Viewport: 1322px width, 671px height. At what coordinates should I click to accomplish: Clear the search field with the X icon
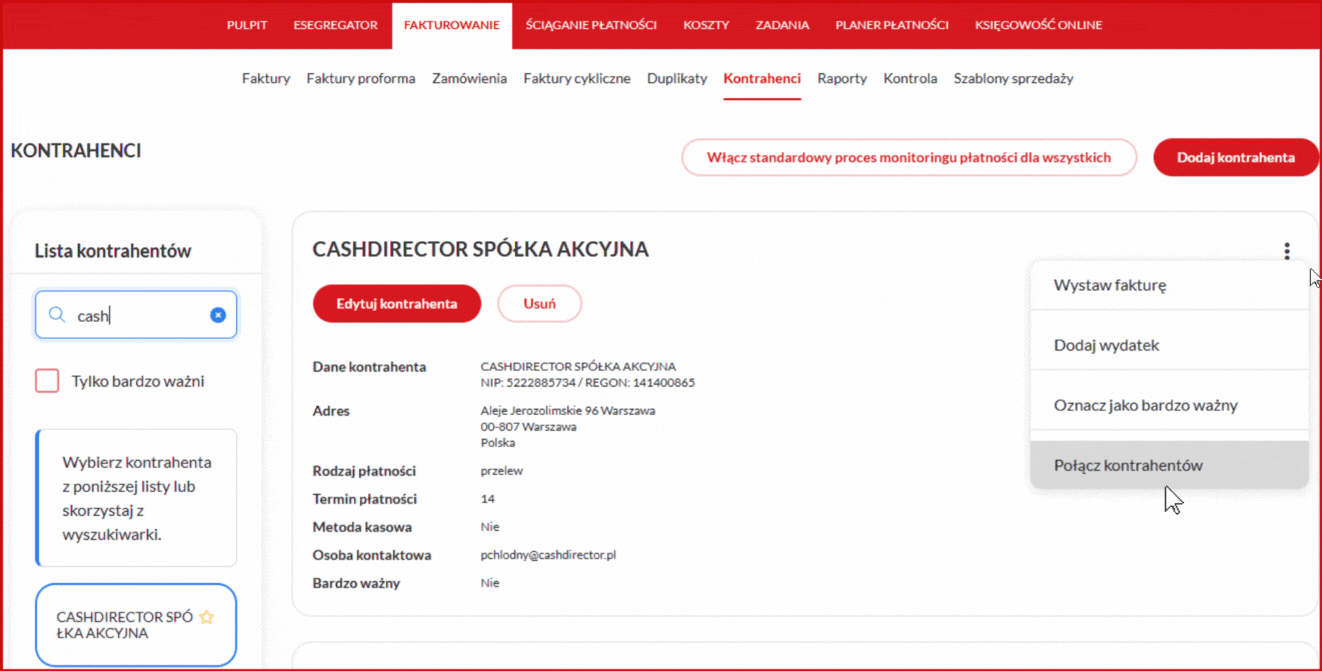(217, 315)
